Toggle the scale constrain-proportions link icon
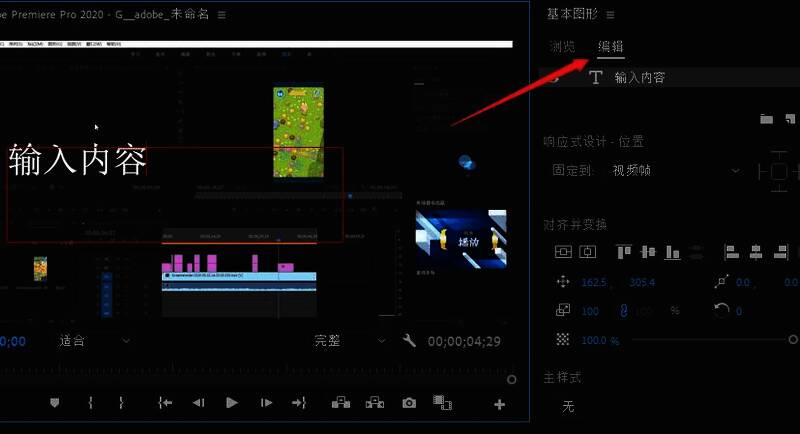Viewport: 800px width, 434px height. (x=624, y=311)
